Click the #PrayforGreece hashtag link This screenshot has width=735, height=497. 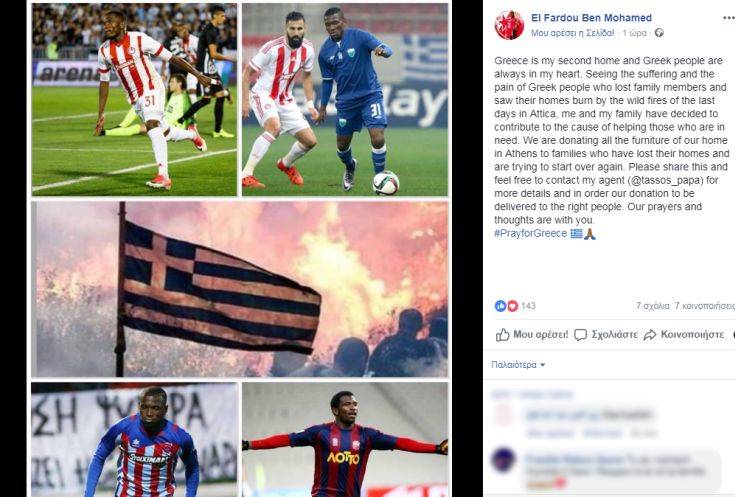coord(530,233)
